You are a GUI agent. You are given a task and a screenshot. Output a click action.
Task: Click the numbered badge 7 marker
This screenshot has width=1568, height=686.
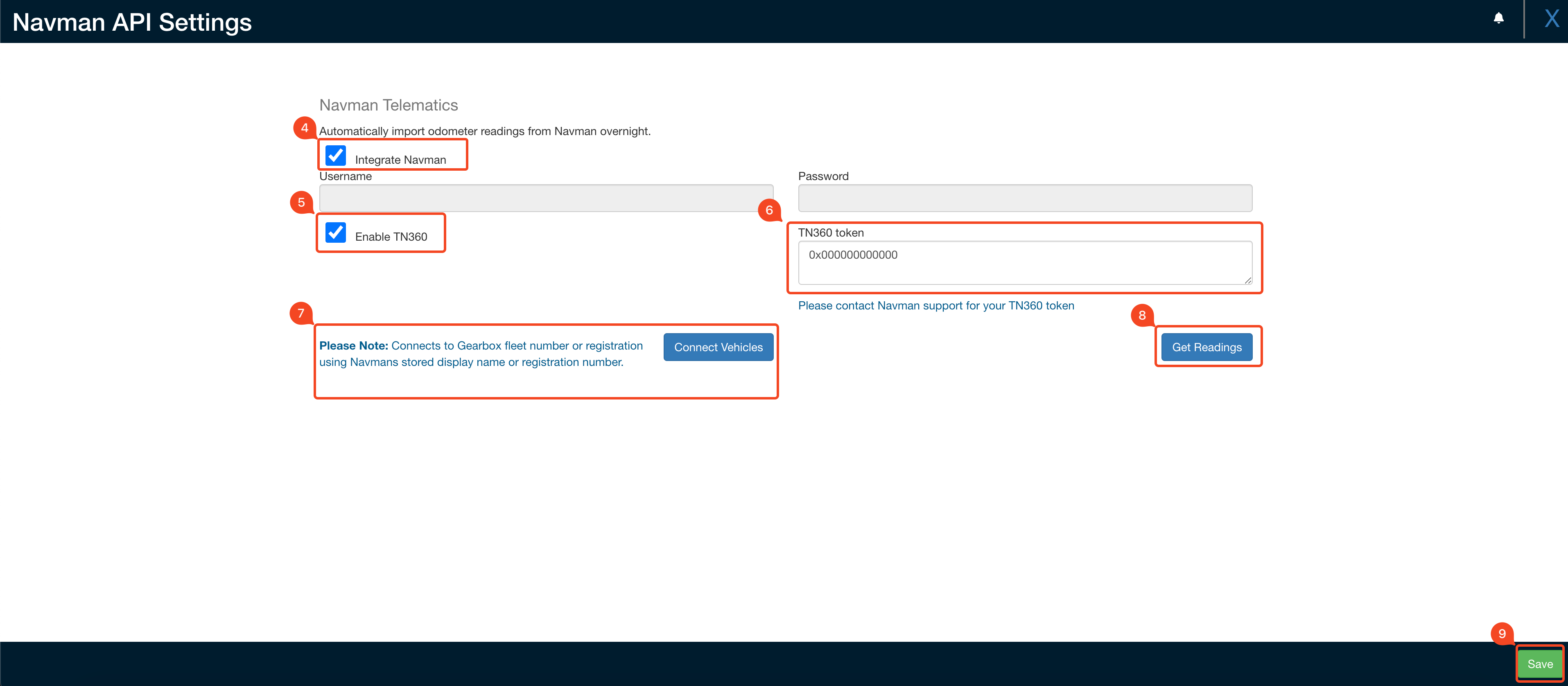coord(300,314)
